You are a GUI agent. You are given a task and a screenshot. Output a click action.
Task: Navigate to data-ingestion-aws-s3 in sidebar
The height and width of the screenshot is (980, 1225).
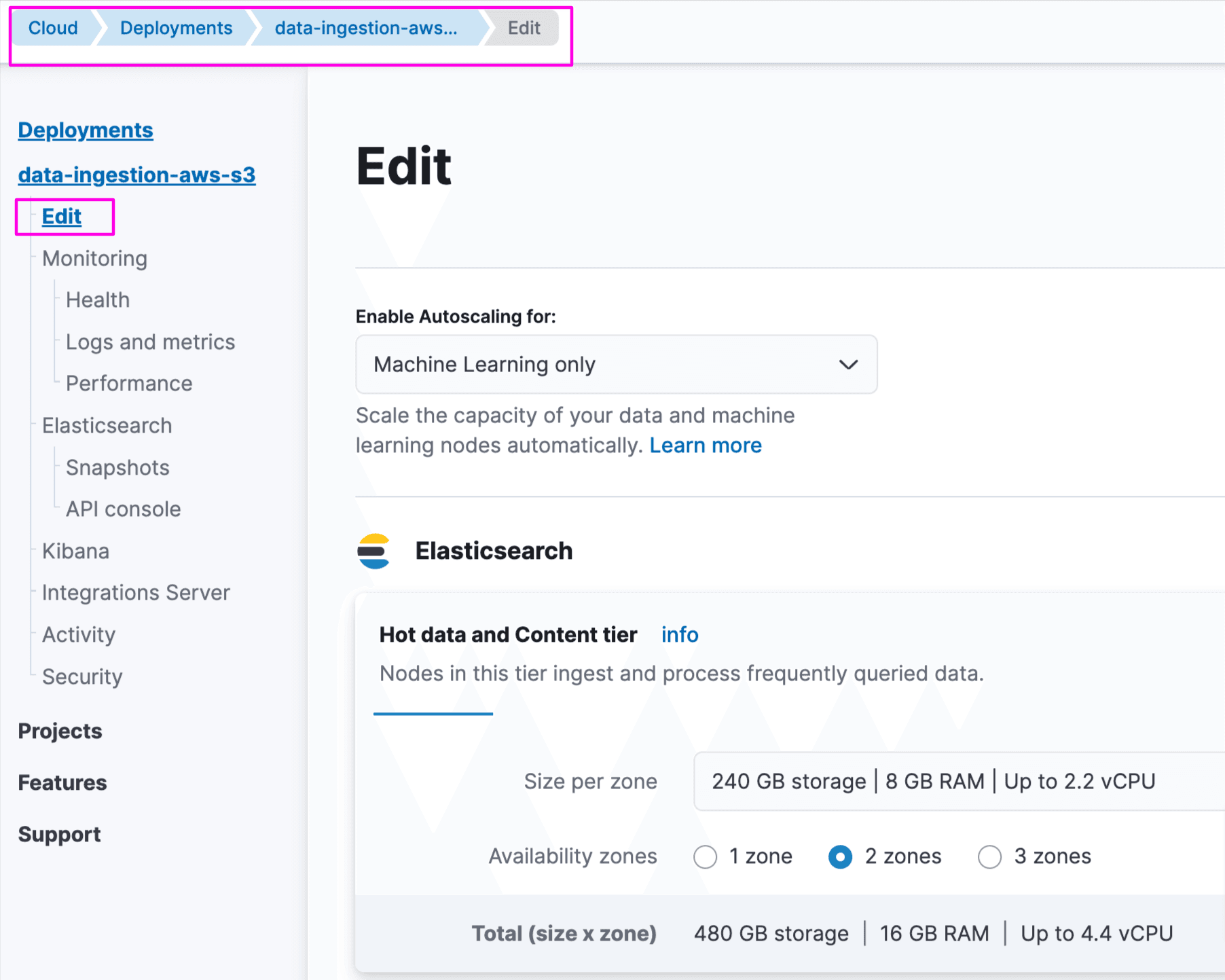pos(136,175)
